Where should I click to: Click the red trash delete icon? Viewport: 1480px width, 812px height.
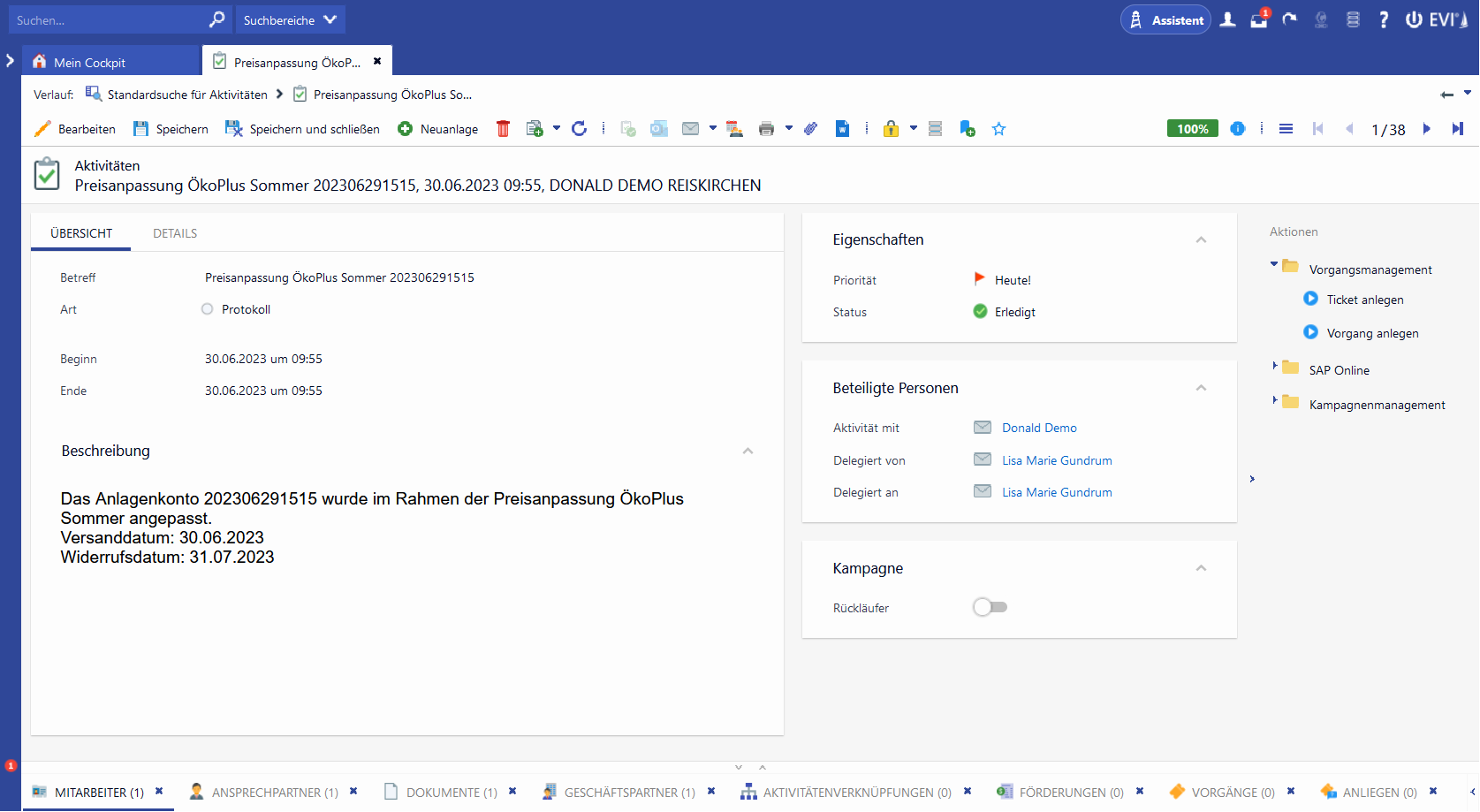pos(503,129)
